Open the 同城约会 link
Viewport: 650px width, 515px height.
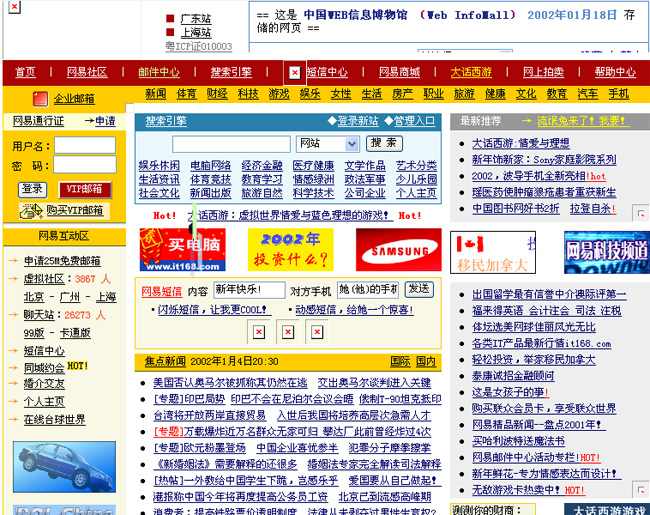point(44,367)
